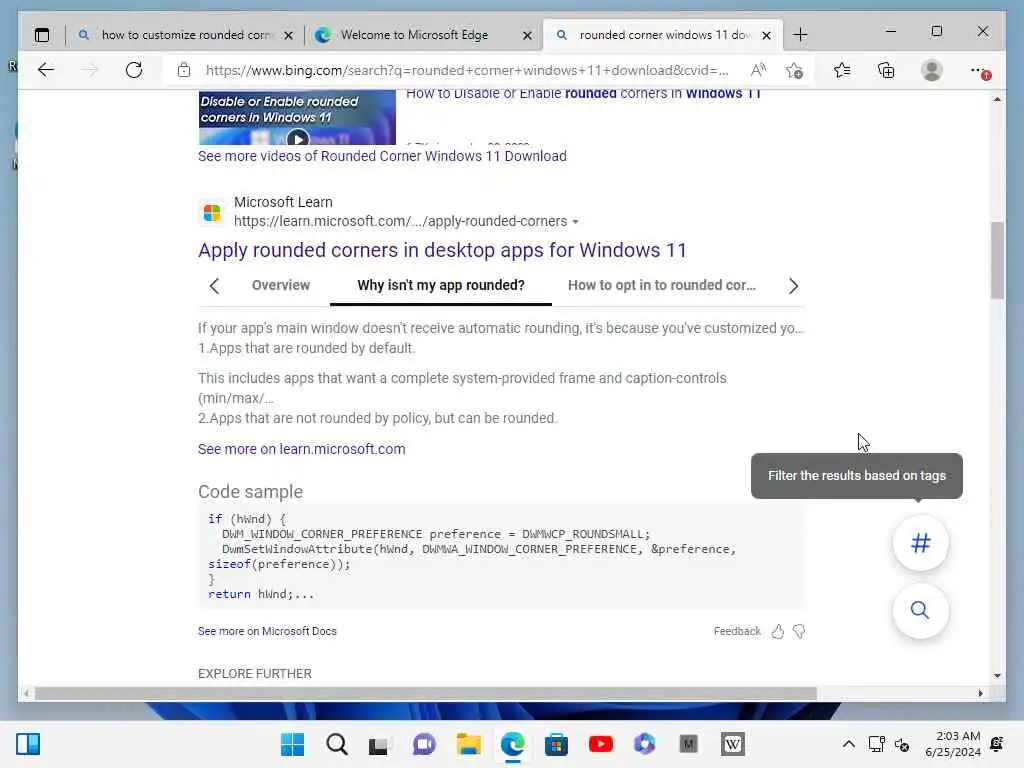Click the floating search magnifier button

click(x=920, y=610)
